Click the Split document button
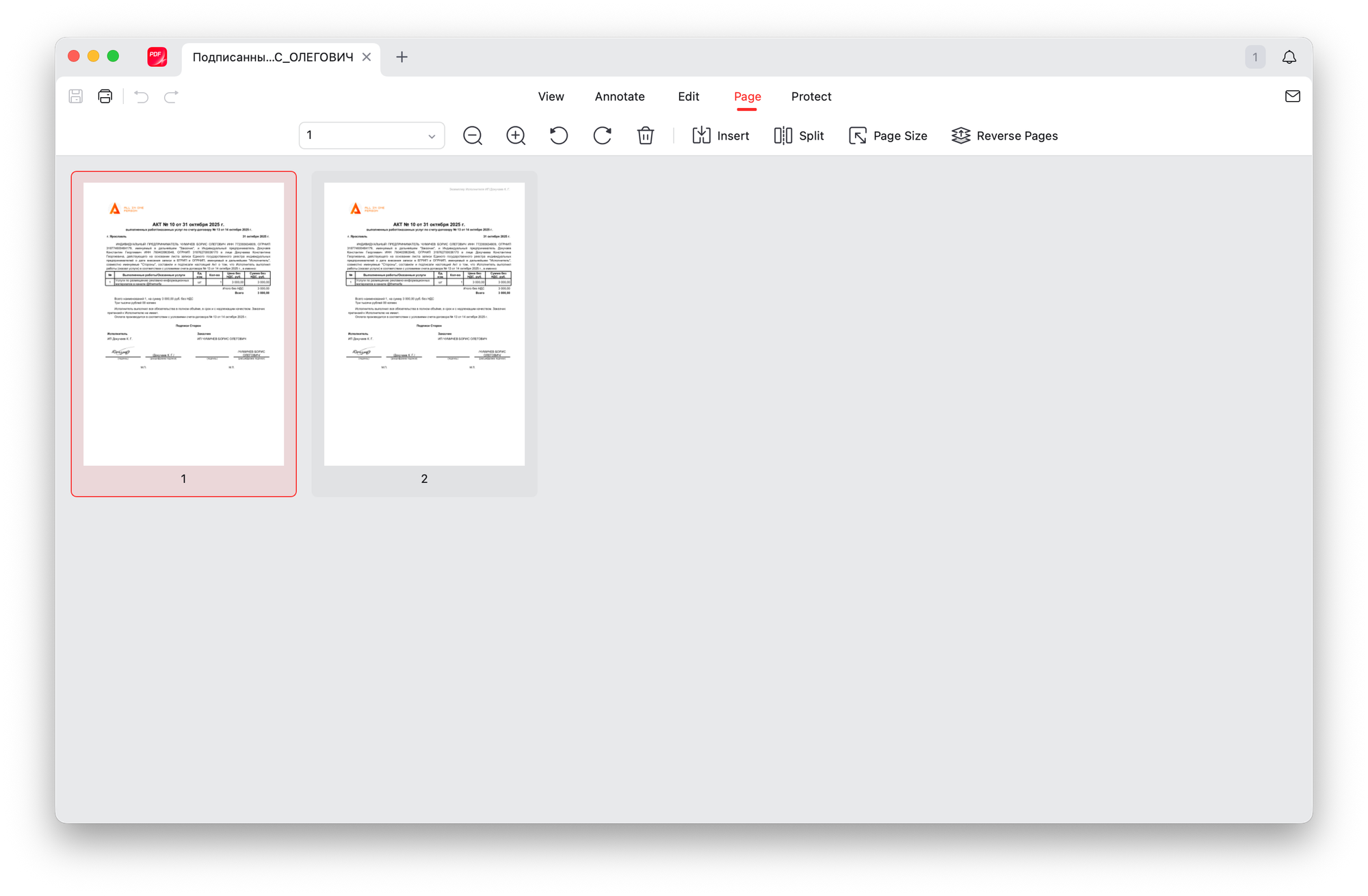1368x896 pixels. pos(798,135)
